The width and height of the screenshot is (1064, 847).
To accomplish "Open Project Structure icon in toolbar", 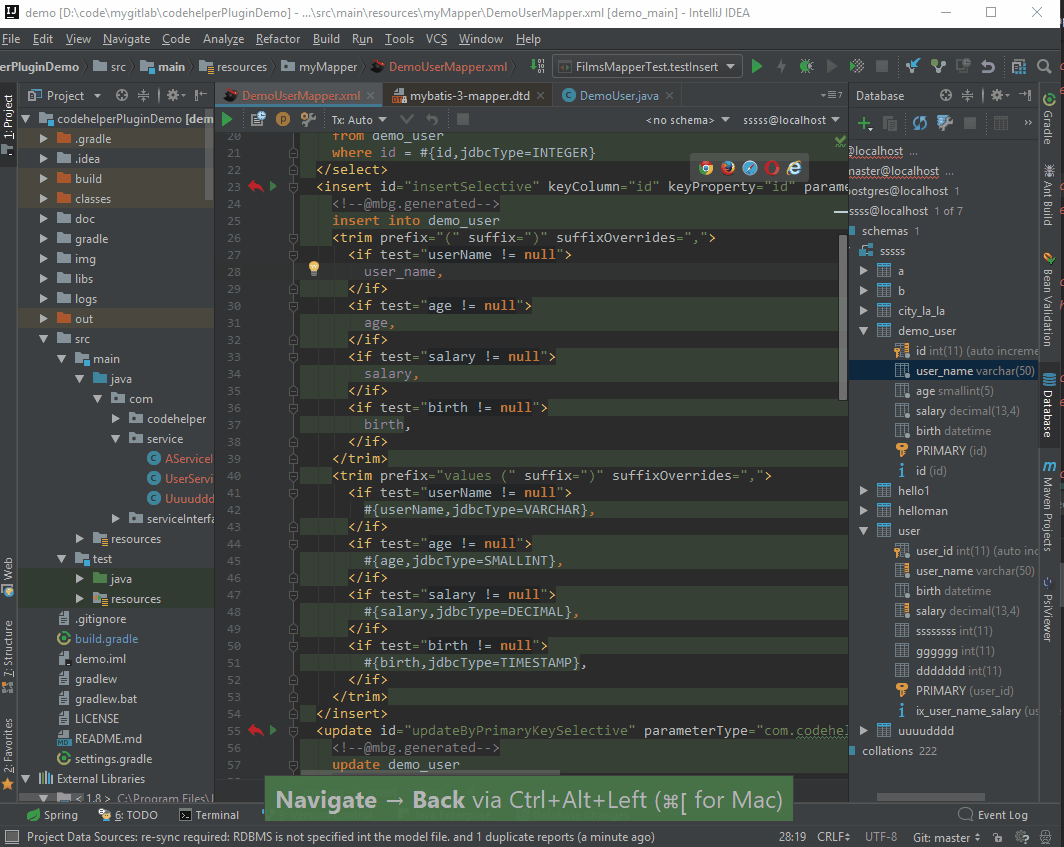I will [x=1019, y=67].
